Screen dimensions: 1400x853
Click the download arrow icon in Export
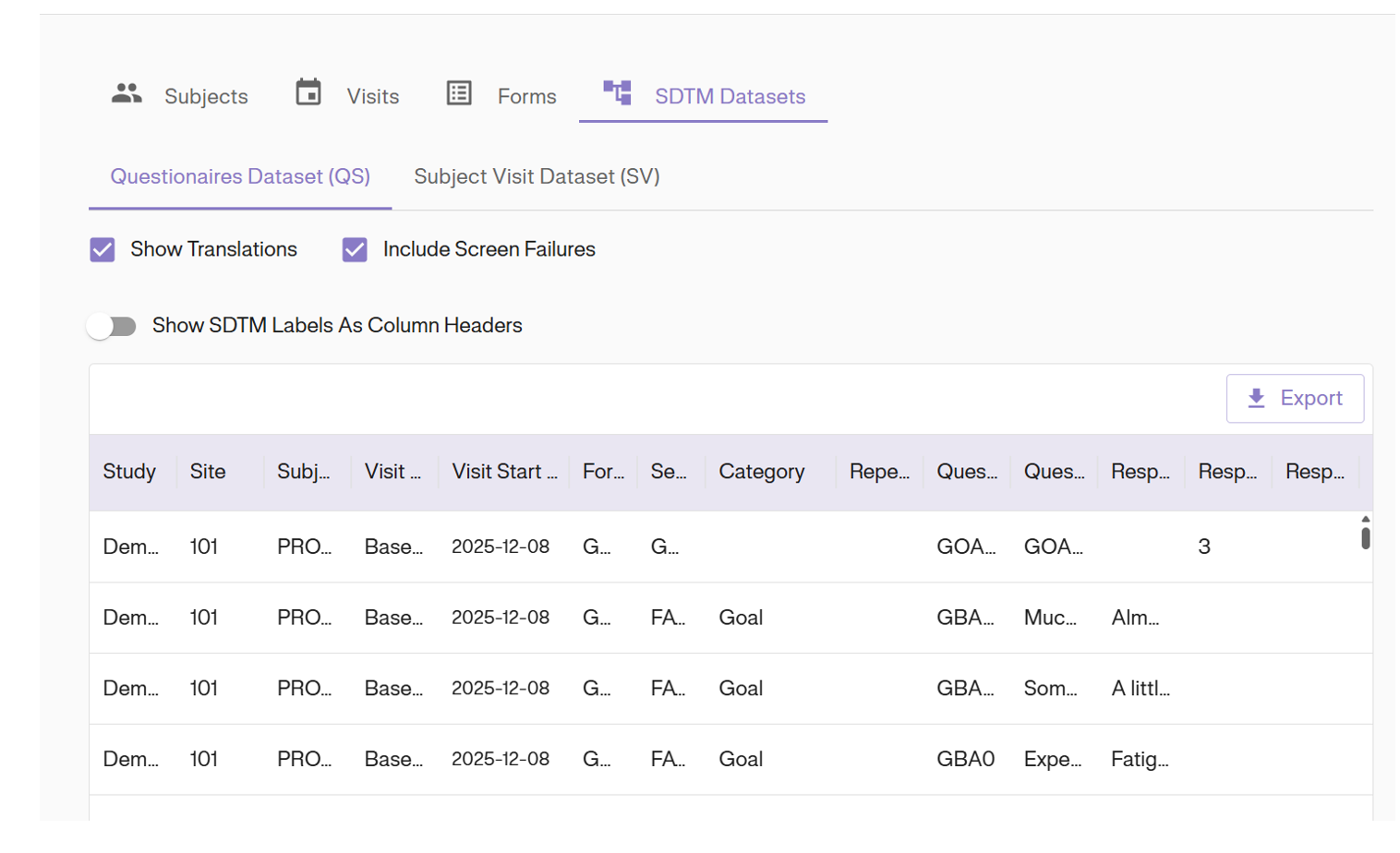tap(1256, 398)
